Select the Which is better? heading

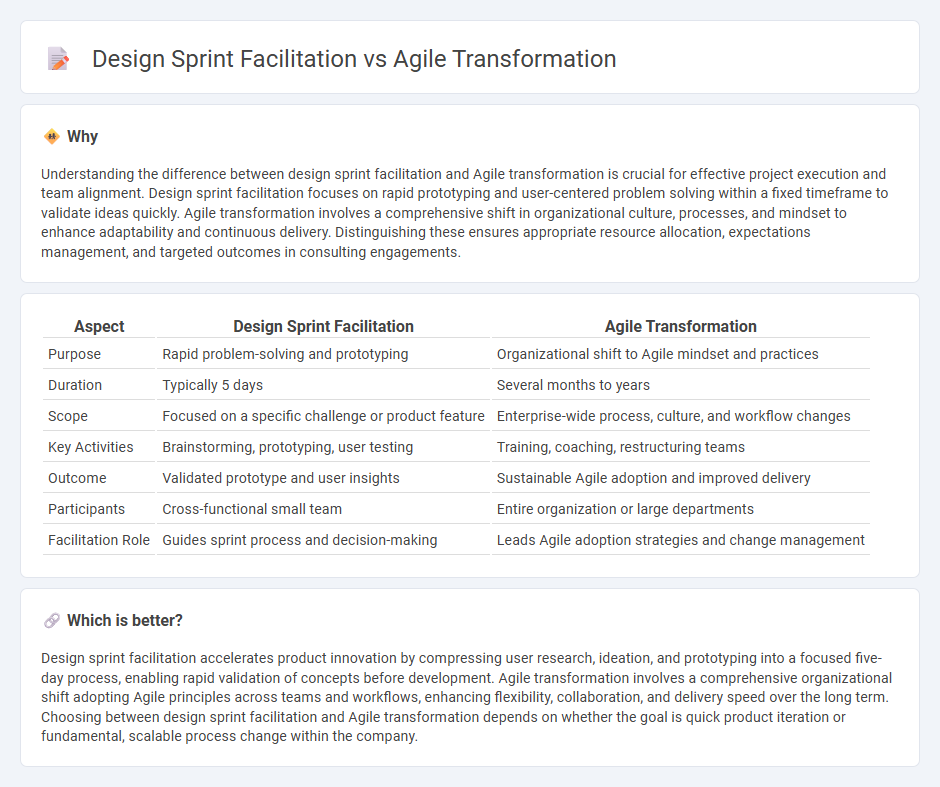tap(125, 620)
